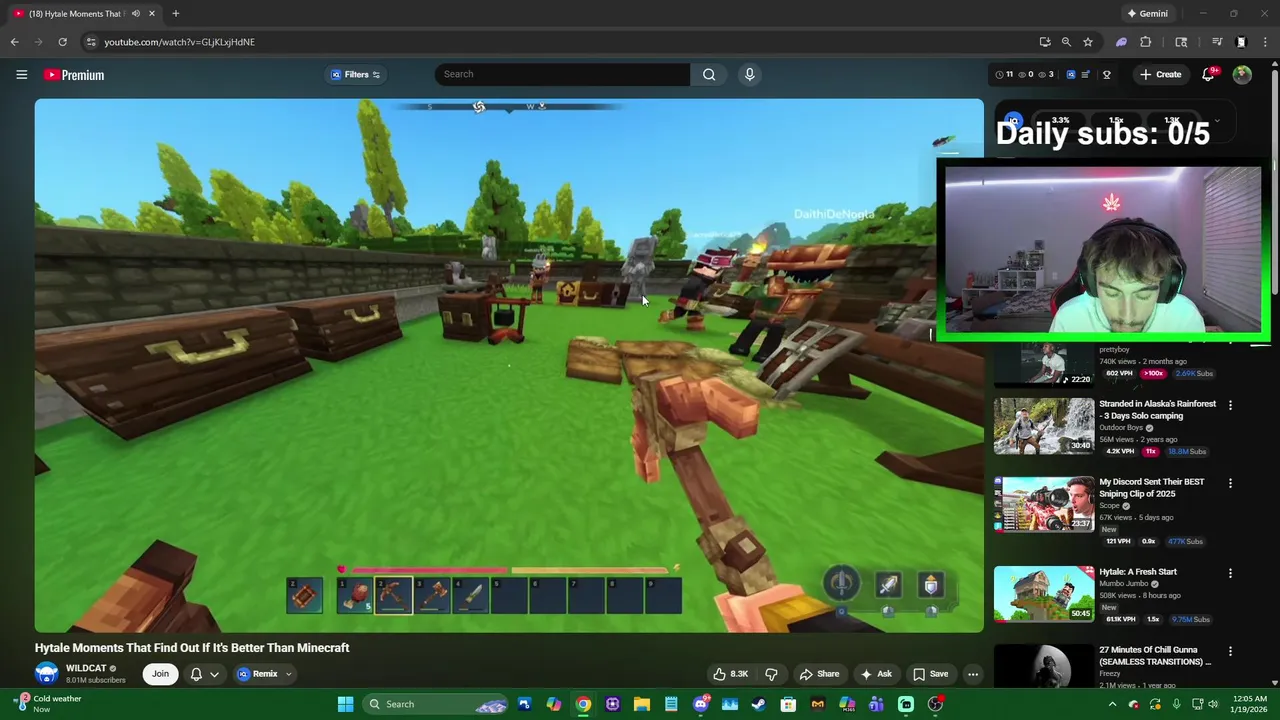Show hidden system tray icons
Screen dimensions: 1280x720
coord(1112,704)
